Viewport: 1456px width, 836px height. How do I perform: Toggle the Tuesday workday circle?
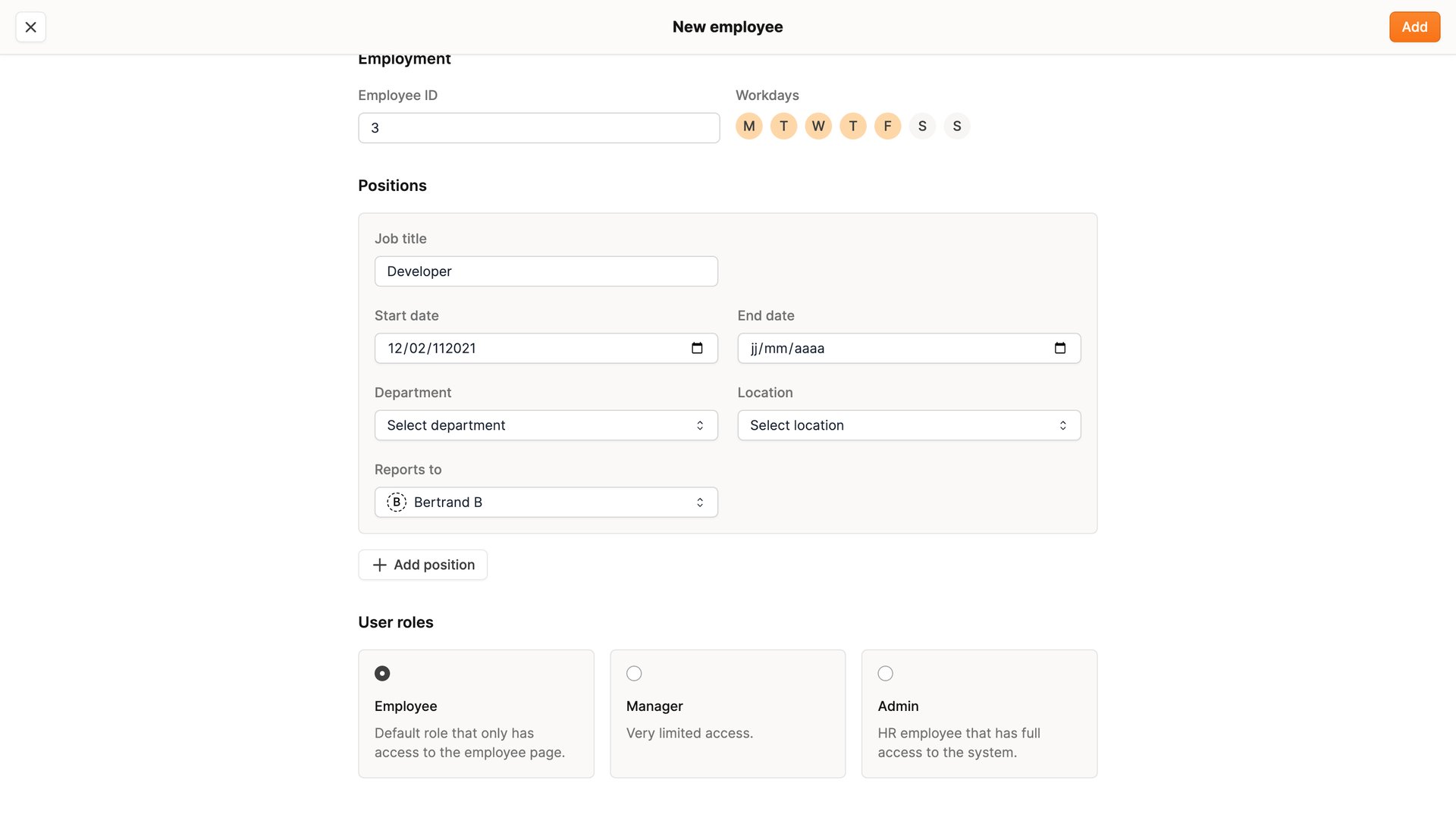click(783, 126)
